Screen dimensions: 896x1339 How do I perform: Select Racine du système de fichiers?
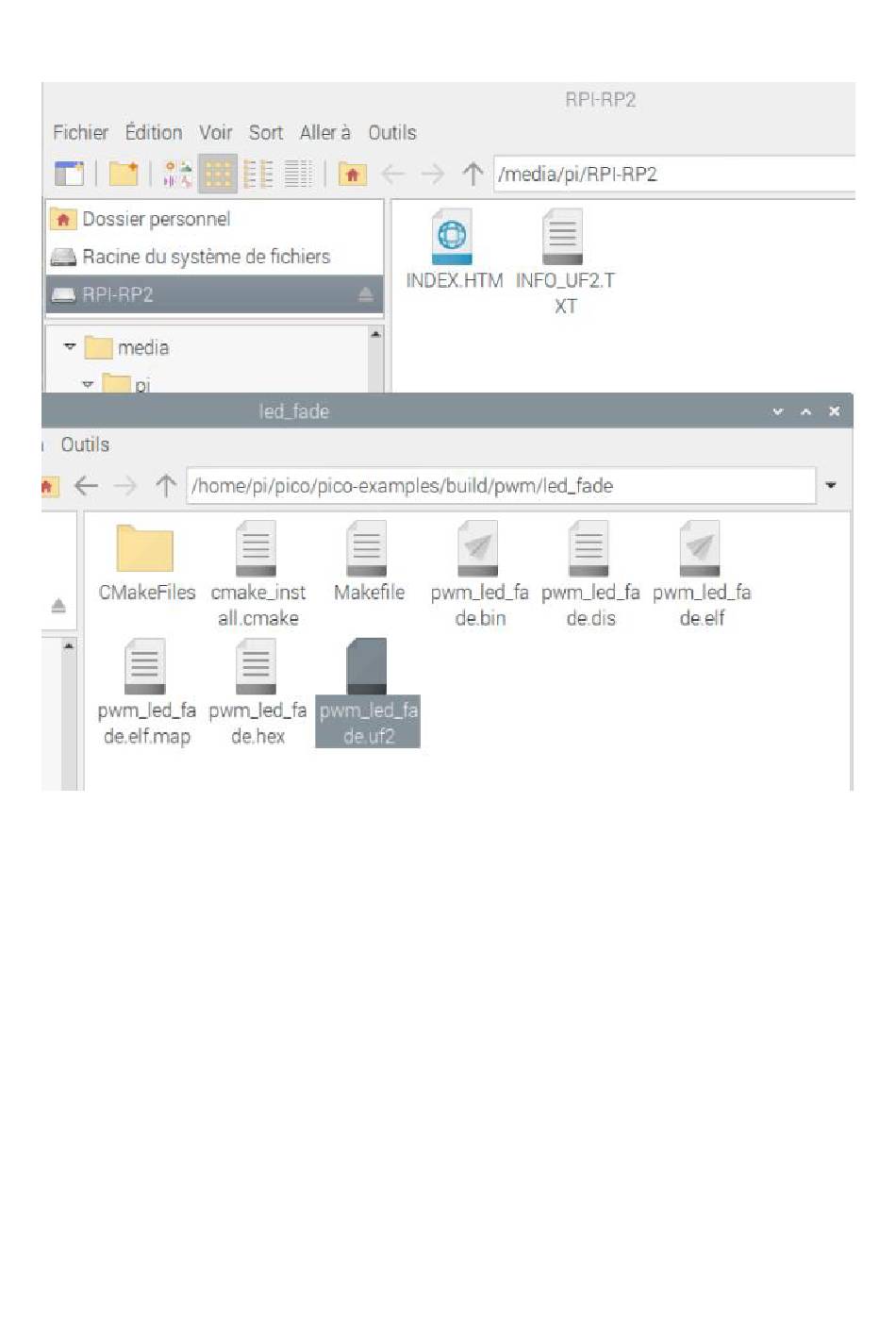[x=215, y=257]
